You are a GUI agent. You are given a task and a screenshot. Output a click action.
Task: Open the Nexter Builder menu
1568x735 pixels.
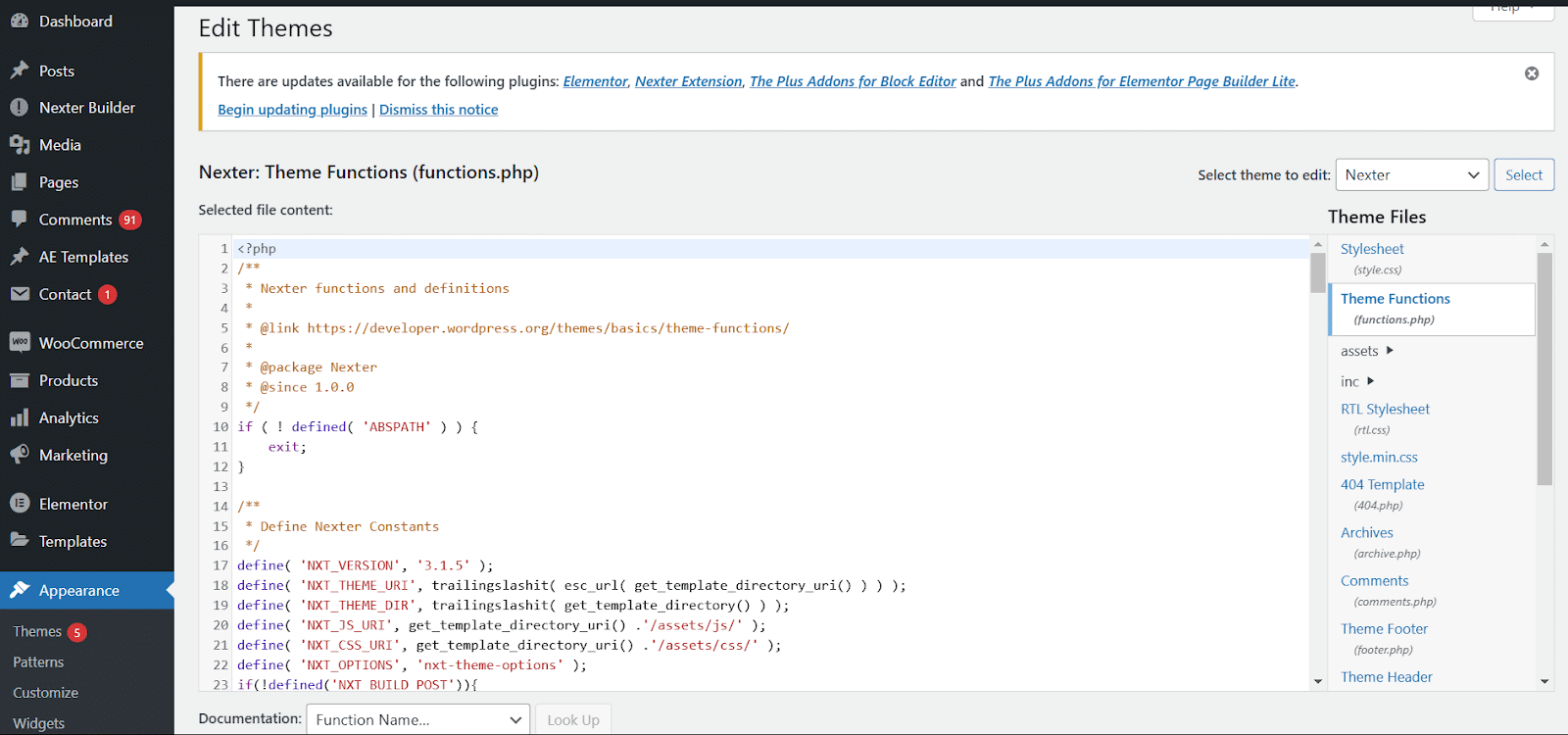point(87,108)
